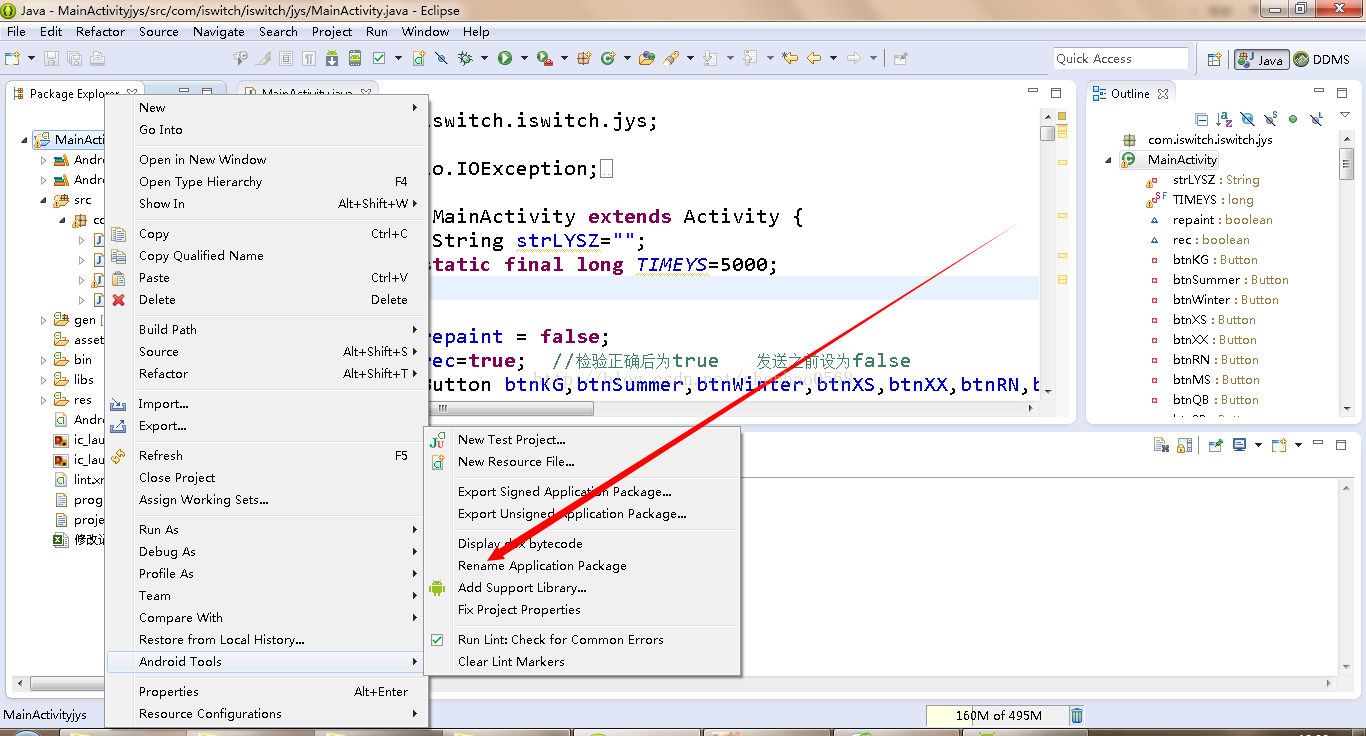Toggle Hide Local Types in Outline toolbar
This screenshot has height=736, width=1366.
coord(1316,119)
